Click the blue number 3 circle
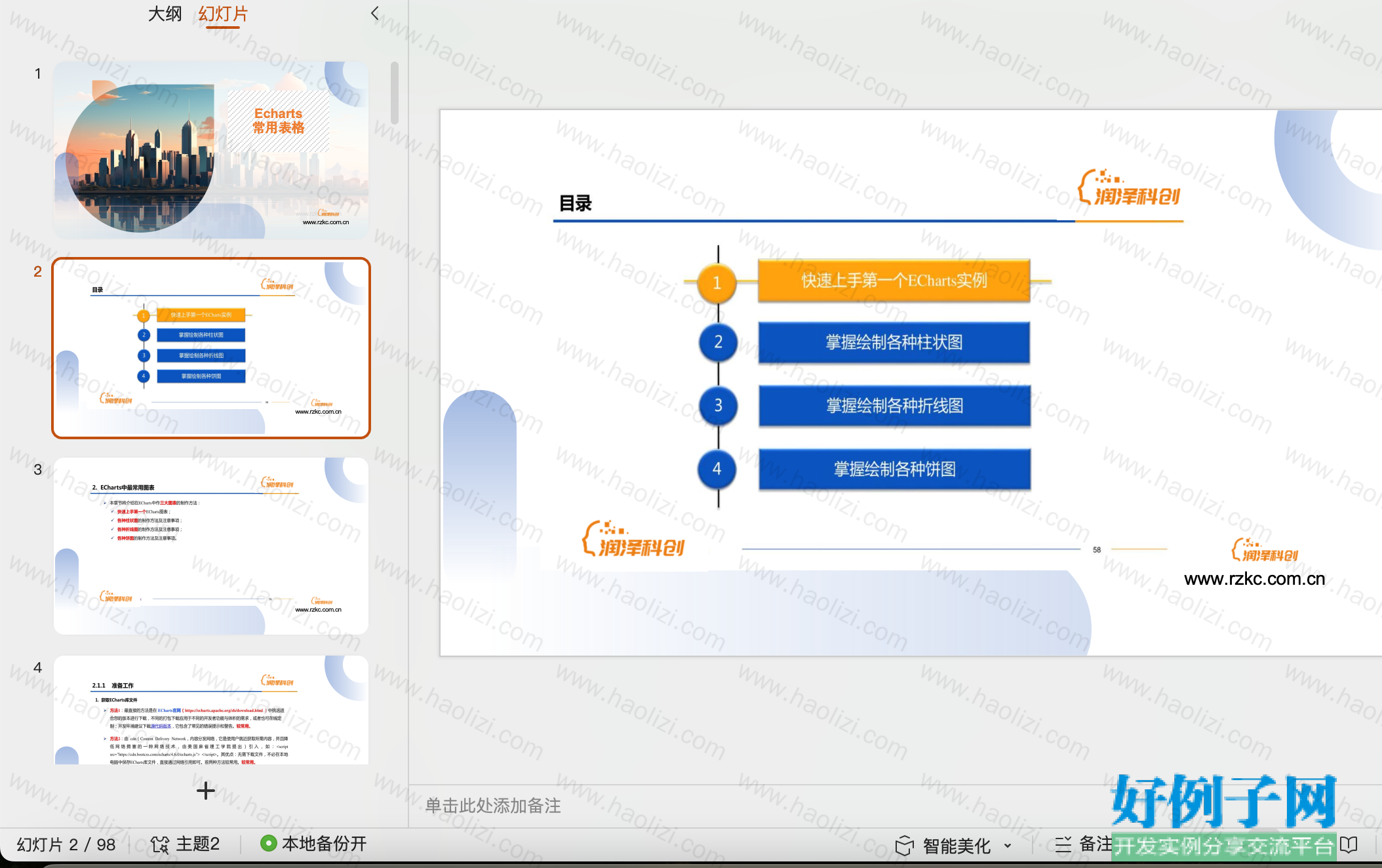 (719, 405)
